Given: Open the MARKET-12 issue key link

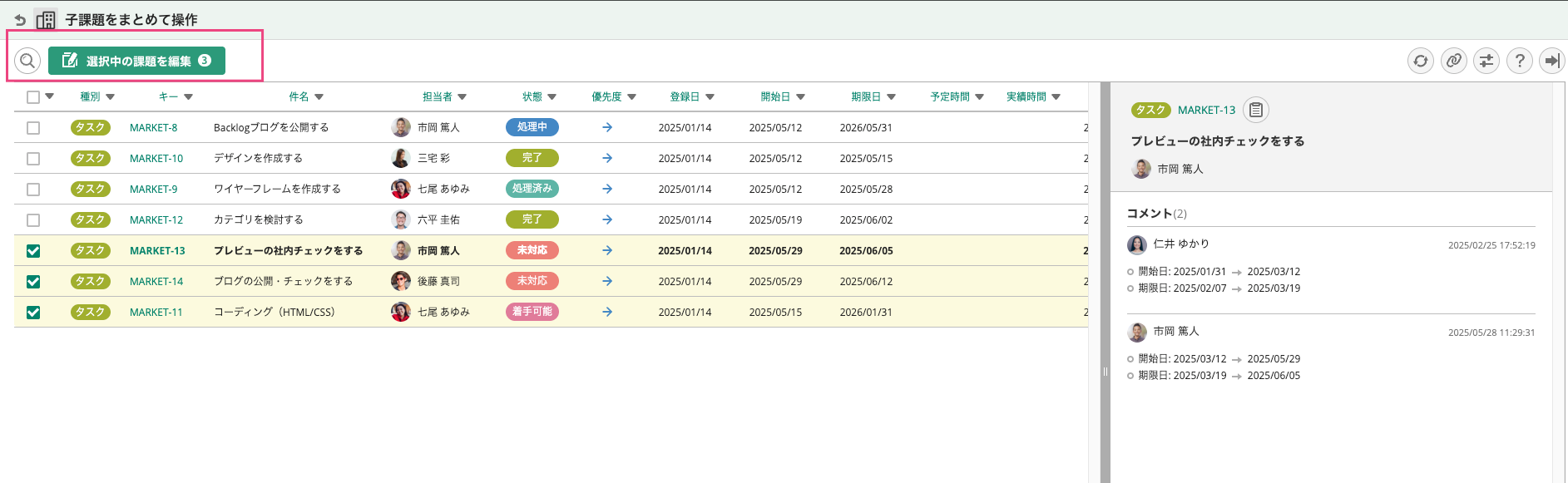Looking at the screenshot, I should pyautogui.click(x=156, y=219).
